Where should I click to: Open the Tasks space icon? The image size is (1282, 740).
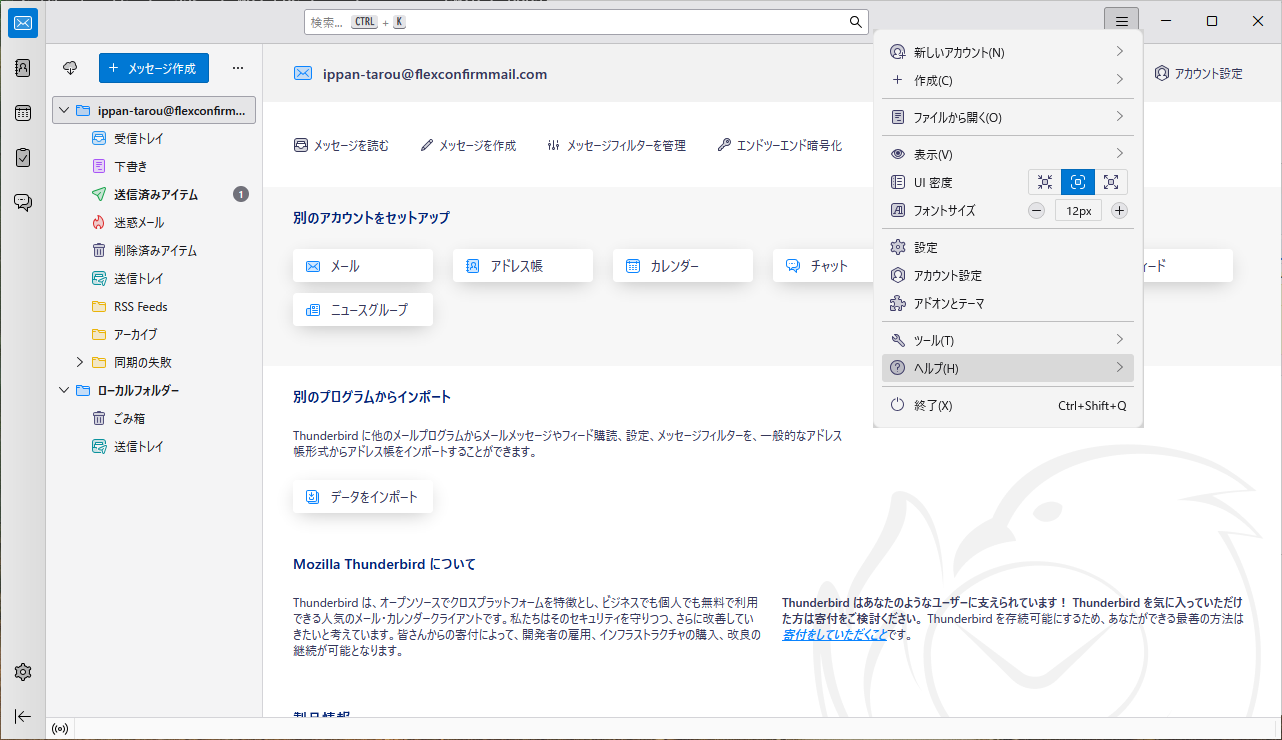tap(22, 157)
